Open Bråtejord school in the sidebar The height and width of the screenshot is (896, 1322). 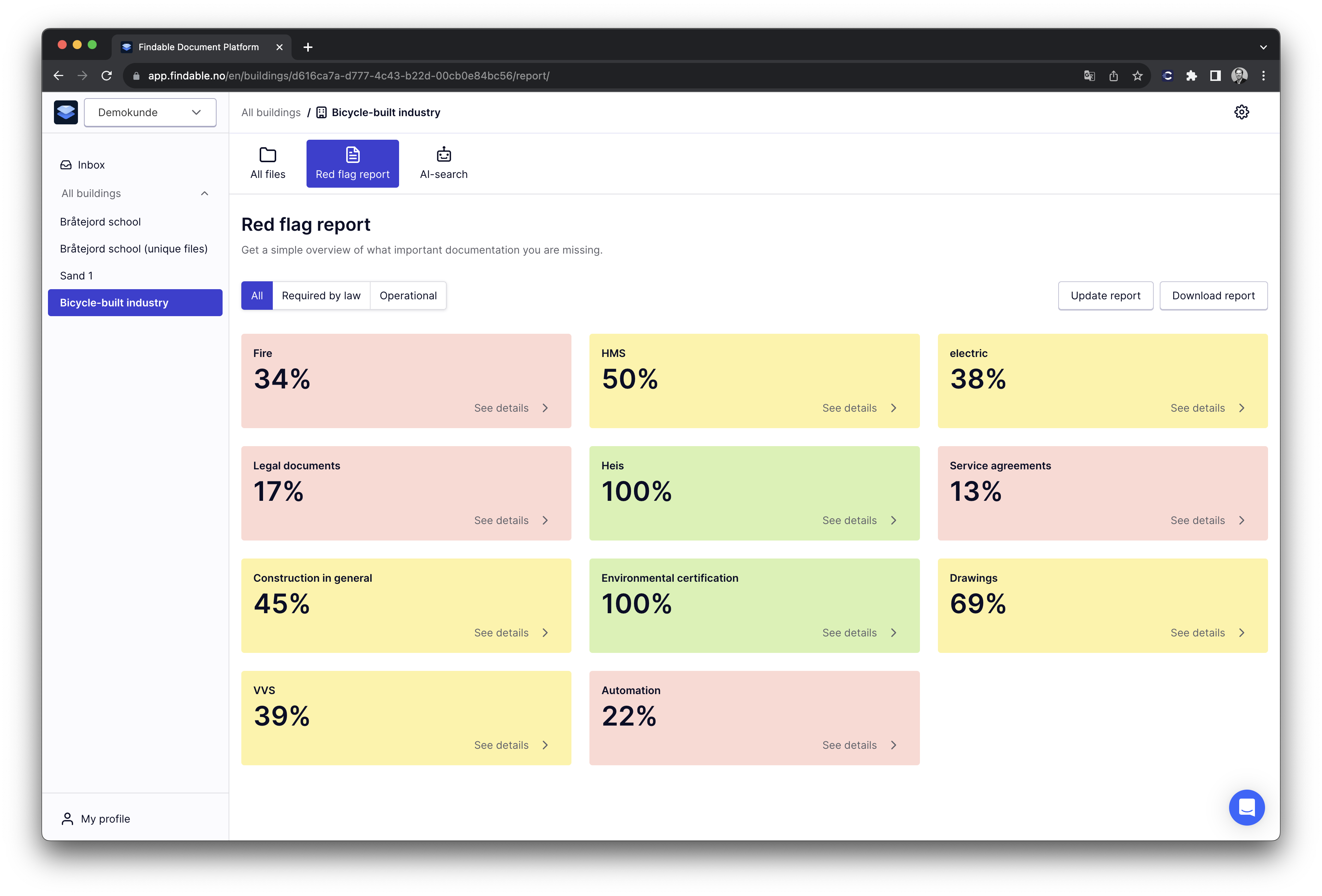click(100, 222)
